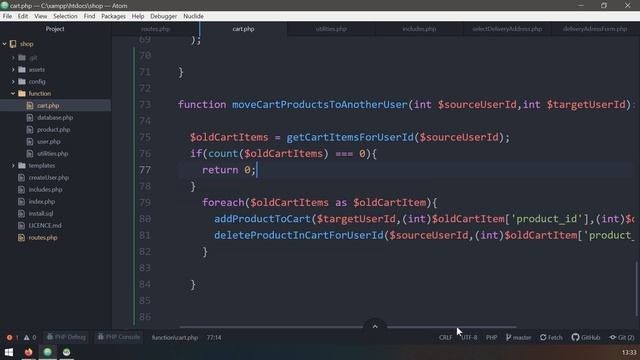Open the Packages menu
This screenshot has height=360, width=640.
113,16
